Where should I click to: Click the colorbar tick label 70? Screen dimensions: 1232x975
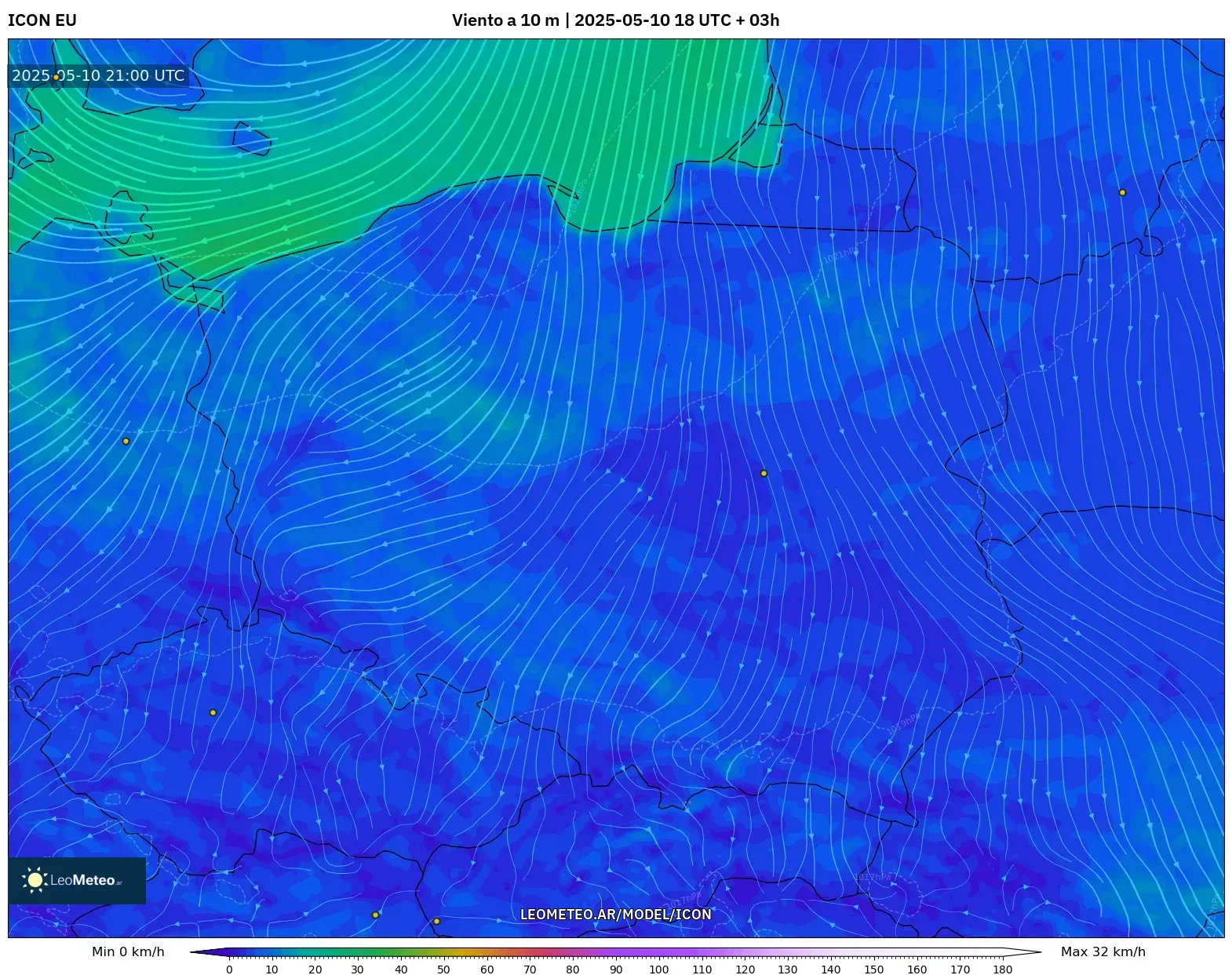530,970
